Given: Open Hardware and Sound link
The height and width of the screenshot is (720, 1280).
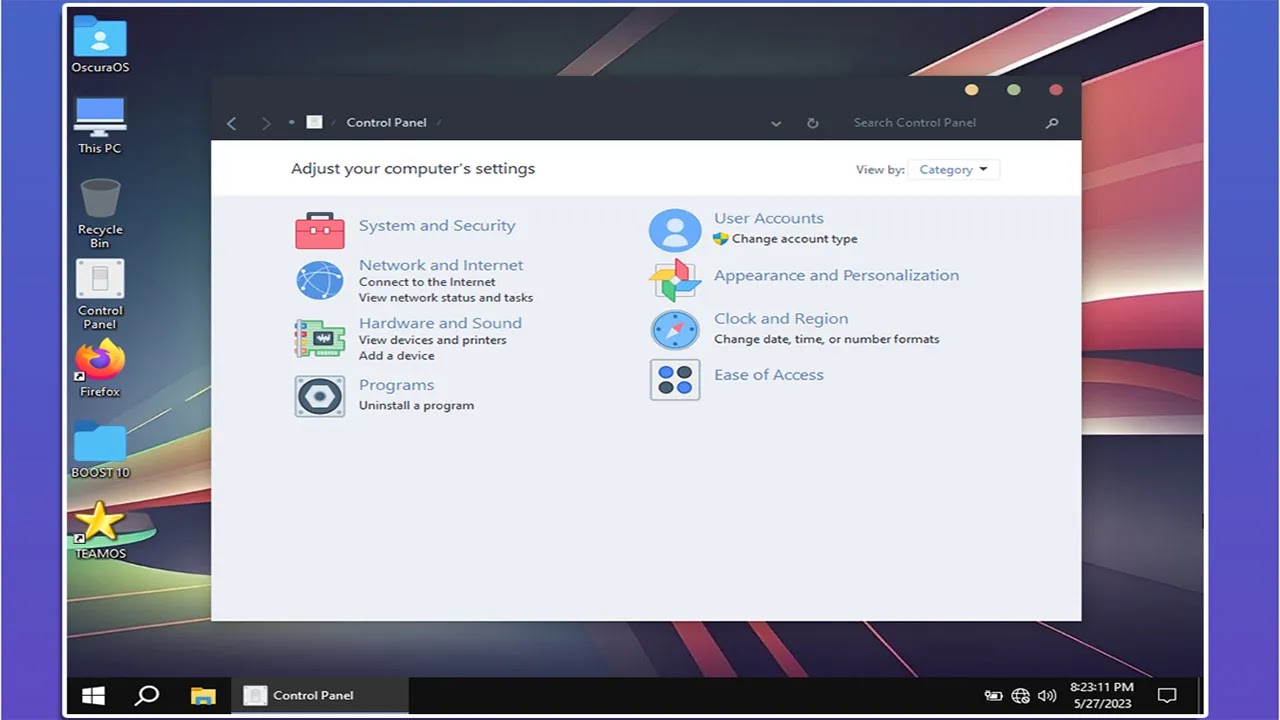Looking at the screenshot, I should (x=440, y=323).
